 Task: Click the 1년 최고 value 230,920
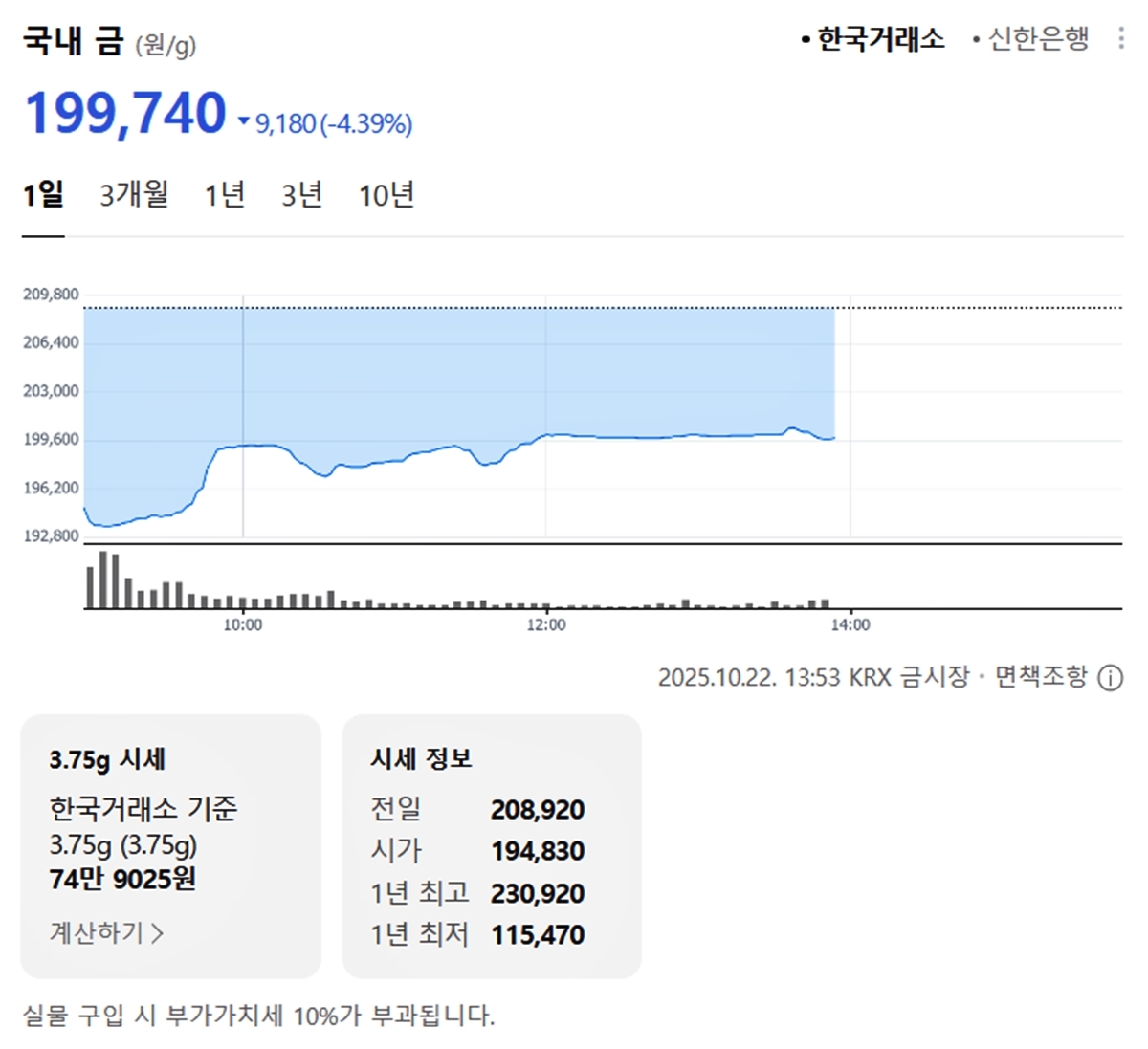538,894
